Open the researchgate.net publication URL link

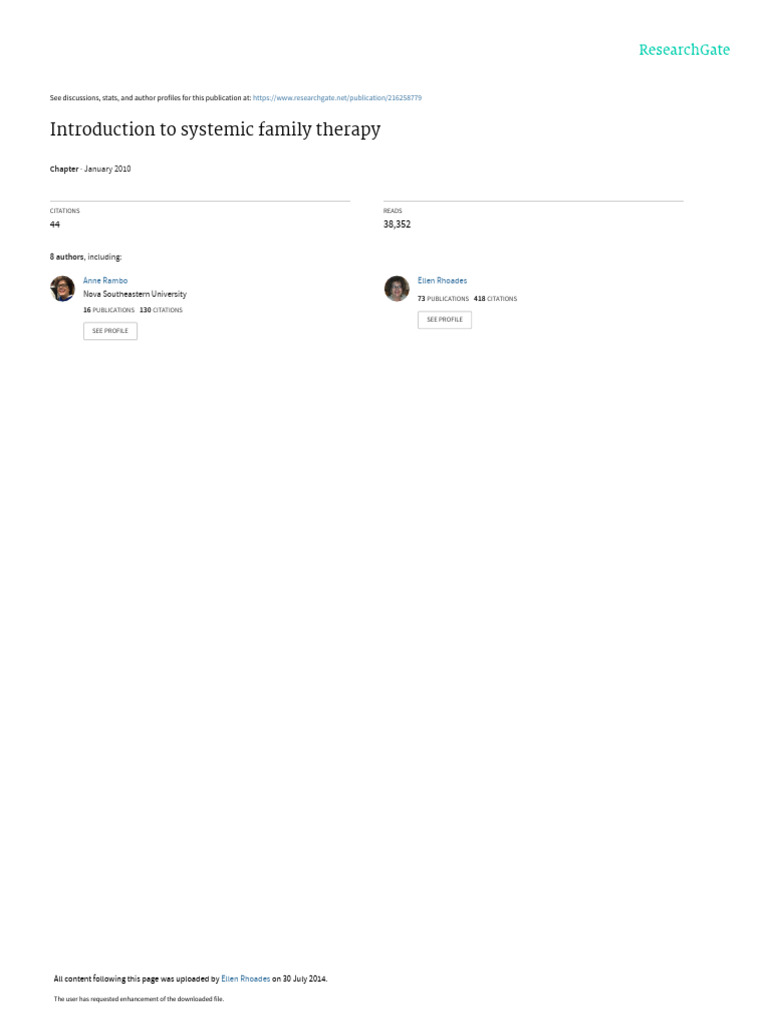click(x=337, y=98)
